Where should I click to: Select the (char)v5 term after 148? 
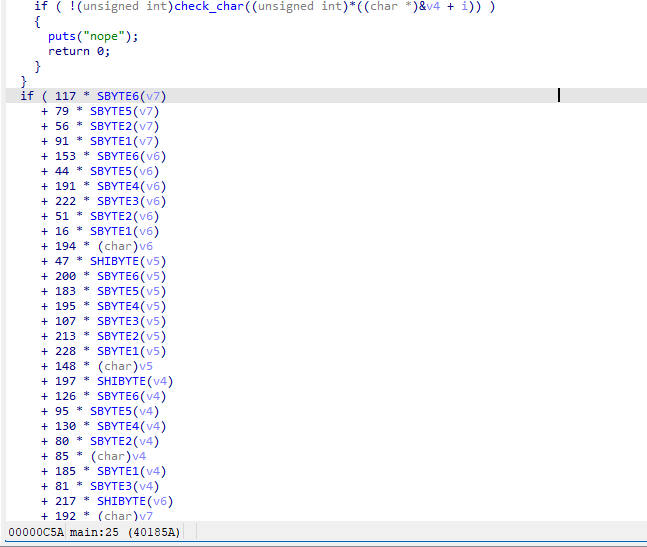coord(125,366)
